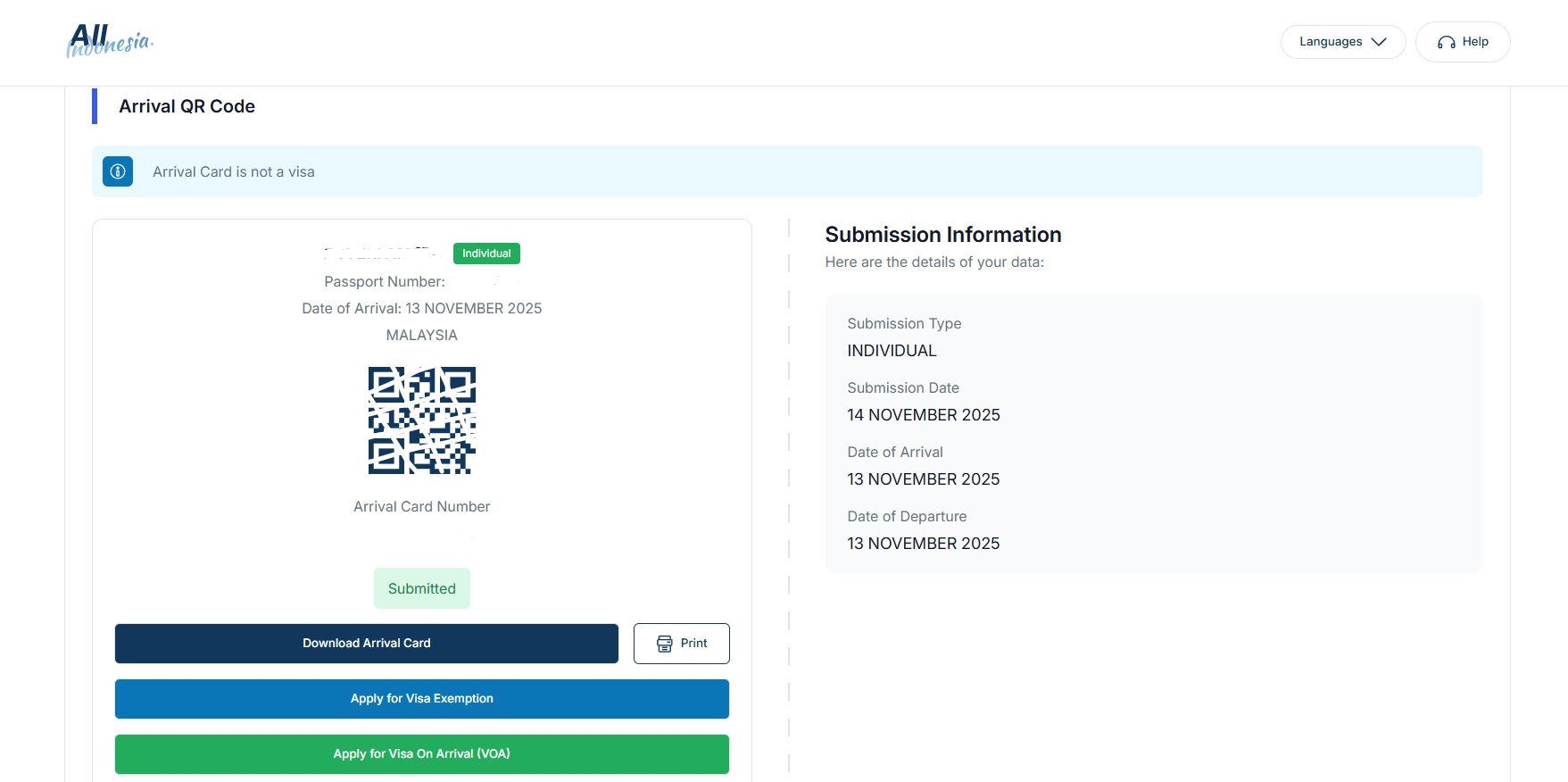The width and height of the screenshot is (1568, 782).
Task: Apply for Visa Exemption
Action: coord(422,699)
